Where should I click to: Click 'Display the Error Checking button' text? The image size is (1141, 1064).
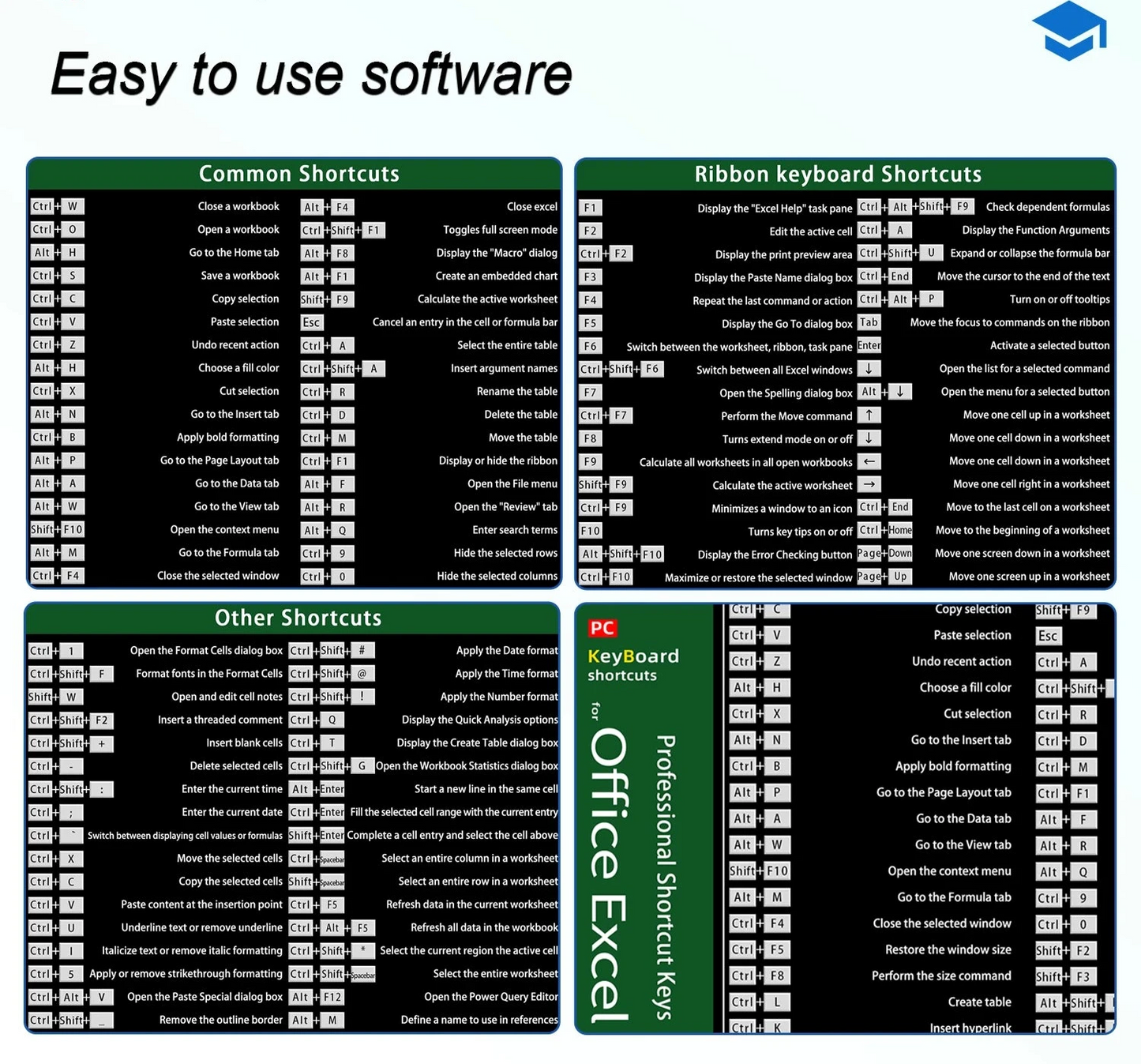tap(775, 555)
